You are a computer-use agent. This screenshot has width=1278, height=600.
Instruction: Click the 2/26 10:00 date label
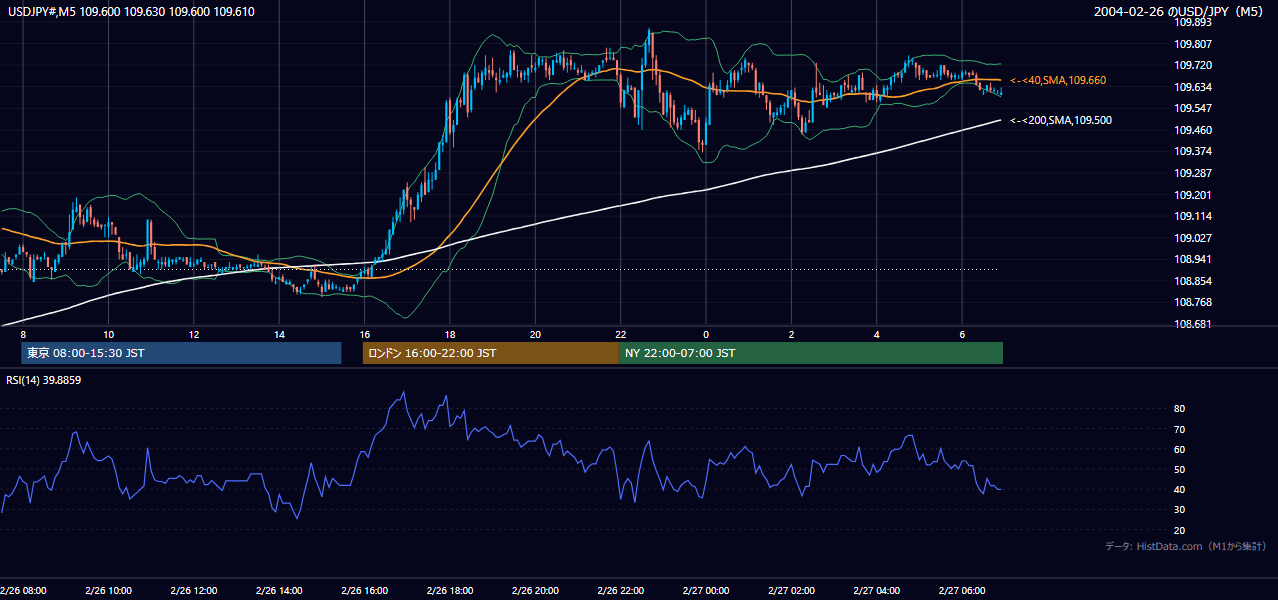click(108, 590)
